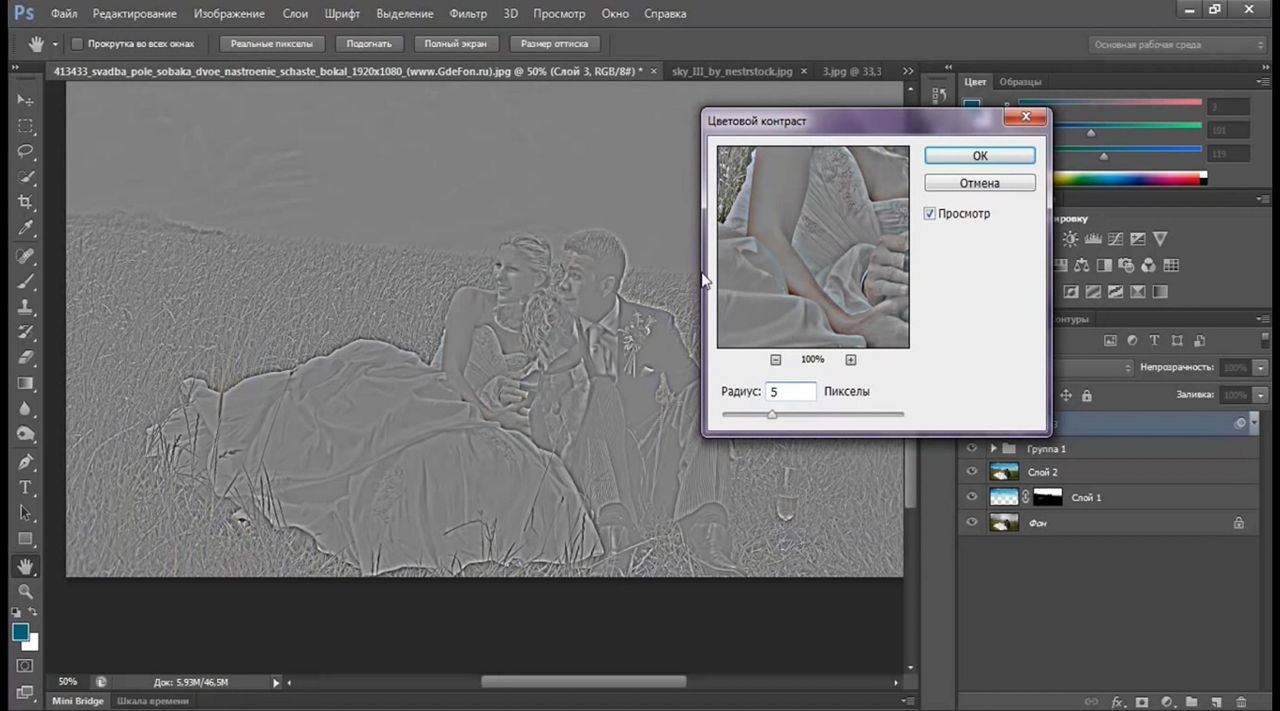
Task: Open the Слои menu
Action: (295, 14)
